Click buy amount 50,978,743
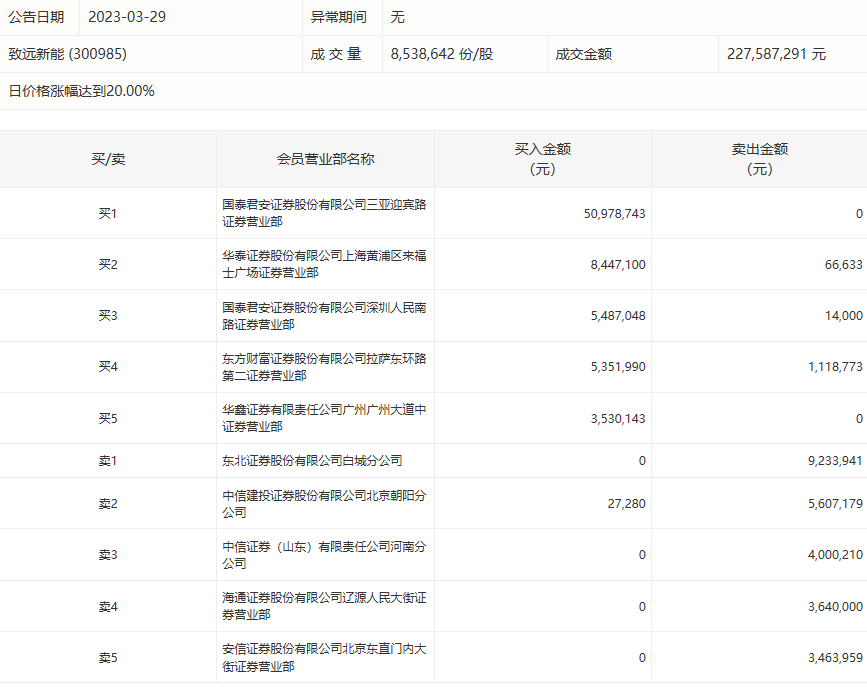The image size is (867, 687). [x=614, y=214]
